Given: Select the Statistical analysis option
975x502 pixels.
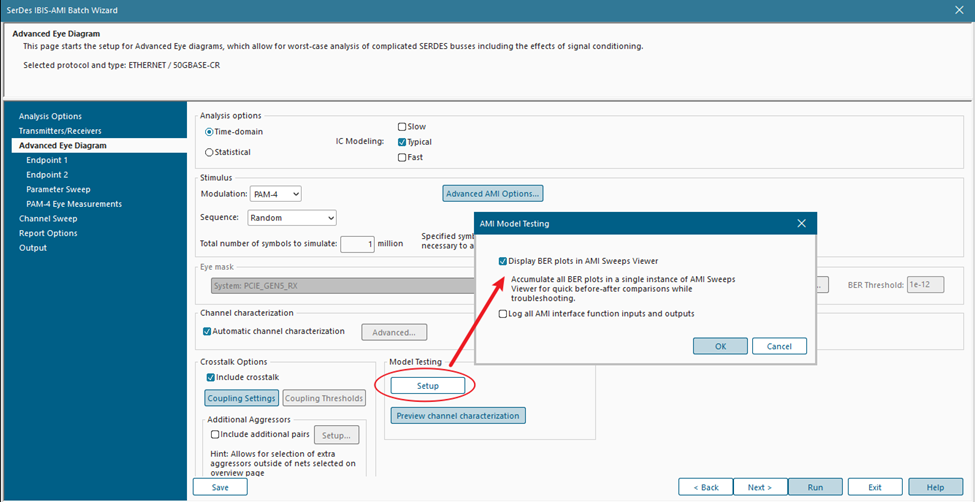Looking at the screenshot, I should point(209,152).
